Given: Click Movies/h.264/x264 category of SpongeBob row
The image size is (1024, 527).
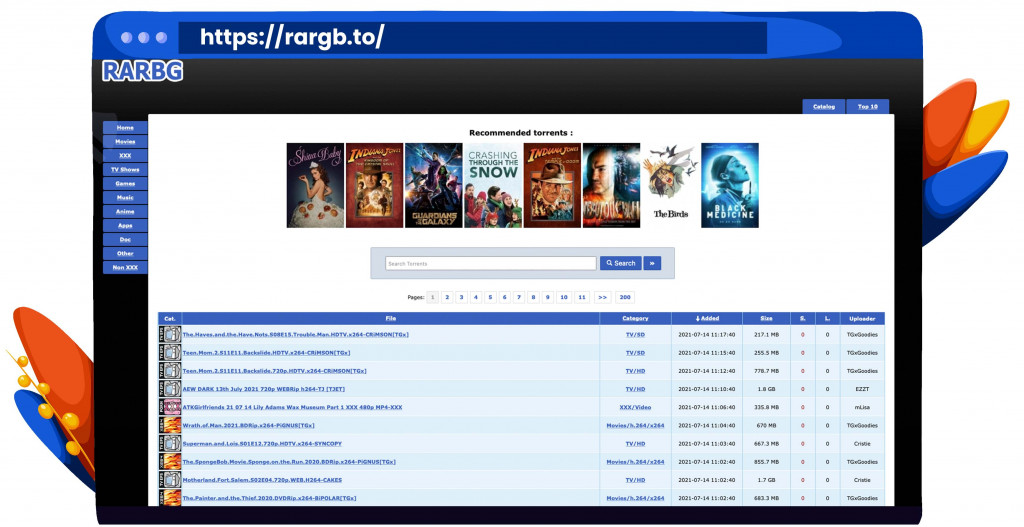Looking at the screenshot, I should point(635,462).
